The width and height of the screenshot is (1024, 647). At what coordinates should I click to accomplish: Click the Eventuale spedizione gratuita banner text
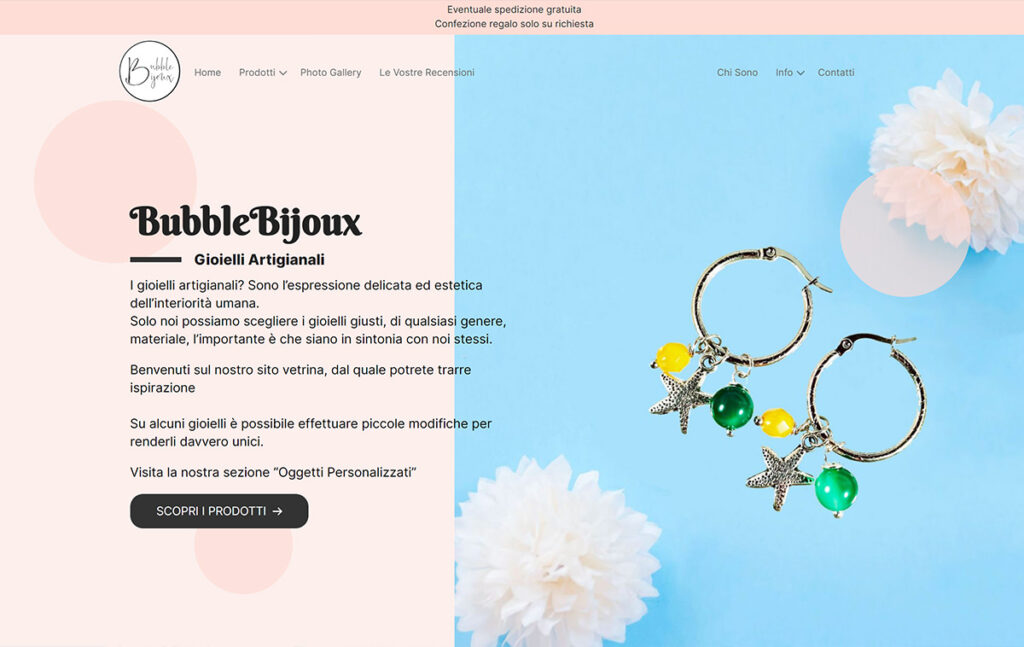click(514, 10)
